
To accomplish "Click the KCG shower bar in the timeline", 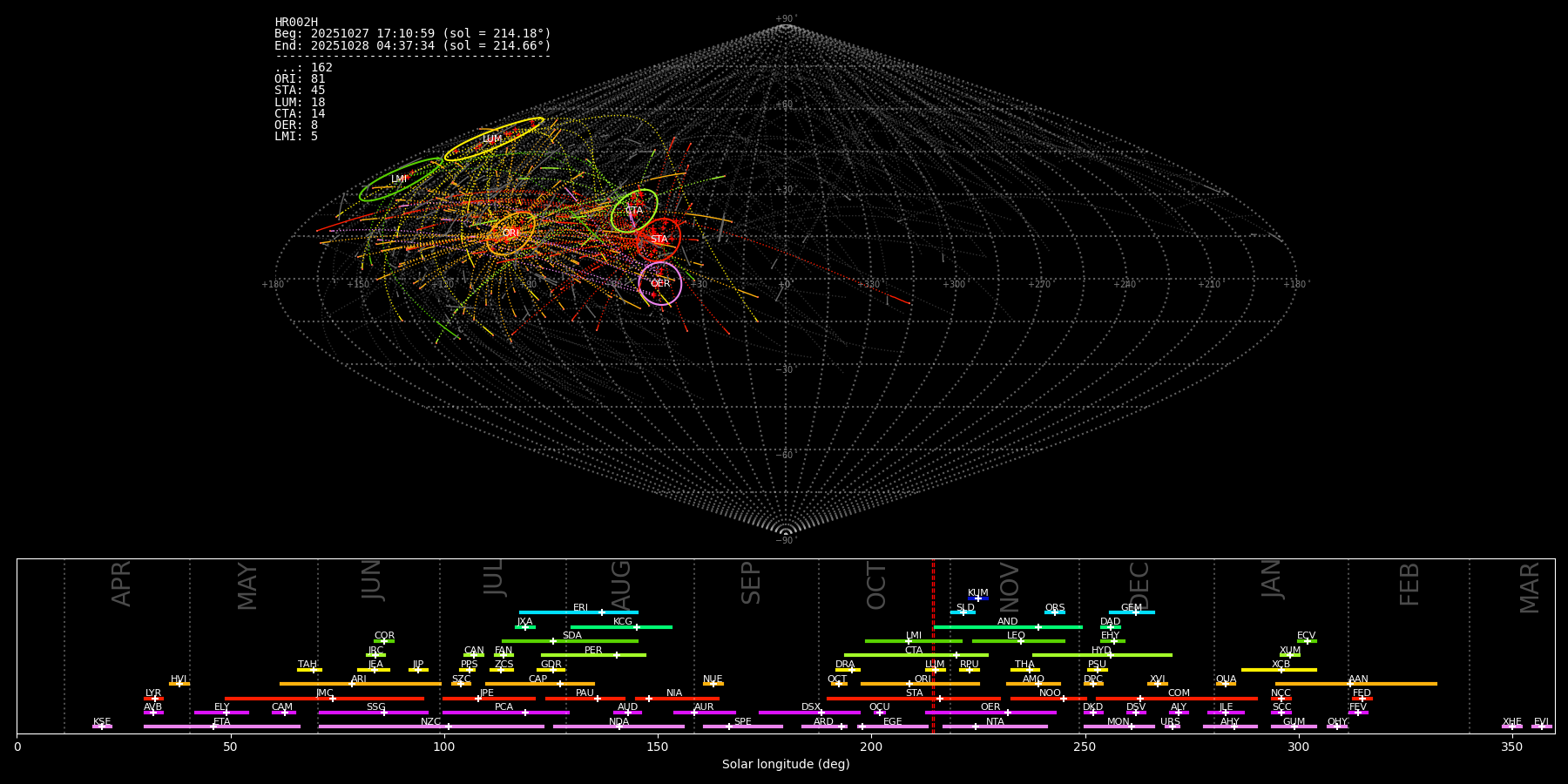I will pos(621,626).
